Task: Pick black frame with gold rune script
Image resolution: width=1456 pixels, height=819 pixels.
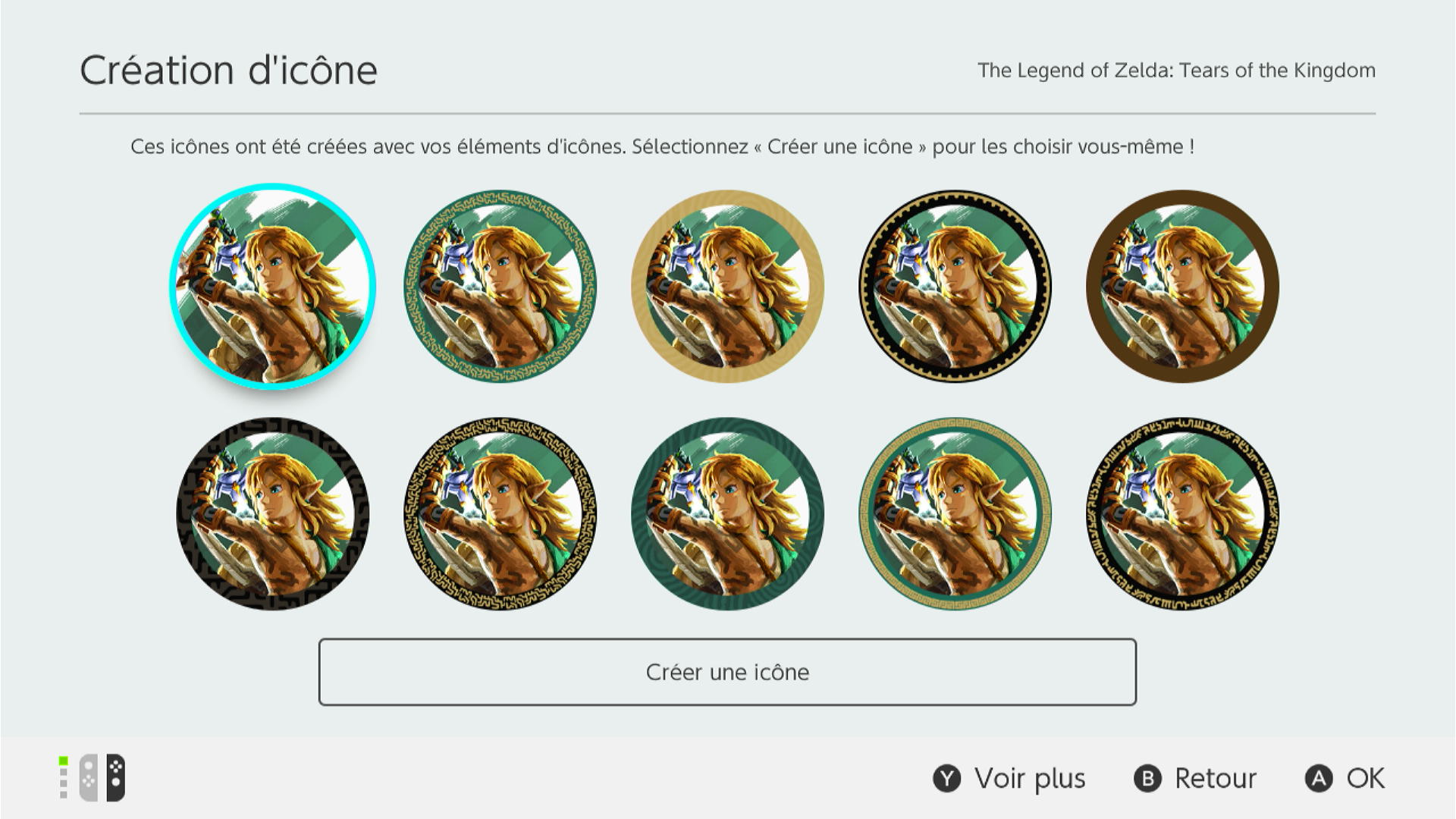Action: [x=1183, y=514]
